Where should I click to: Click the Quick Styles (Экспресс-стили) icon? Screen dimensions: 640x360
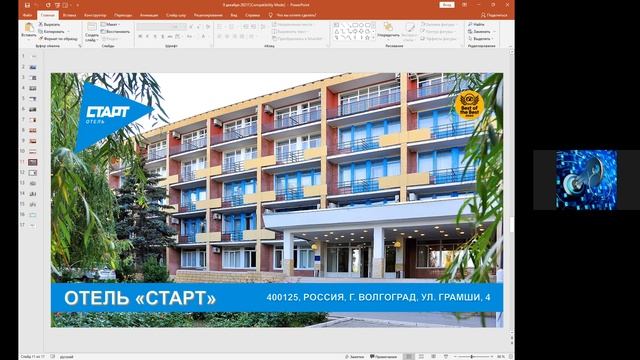[409, 28]
